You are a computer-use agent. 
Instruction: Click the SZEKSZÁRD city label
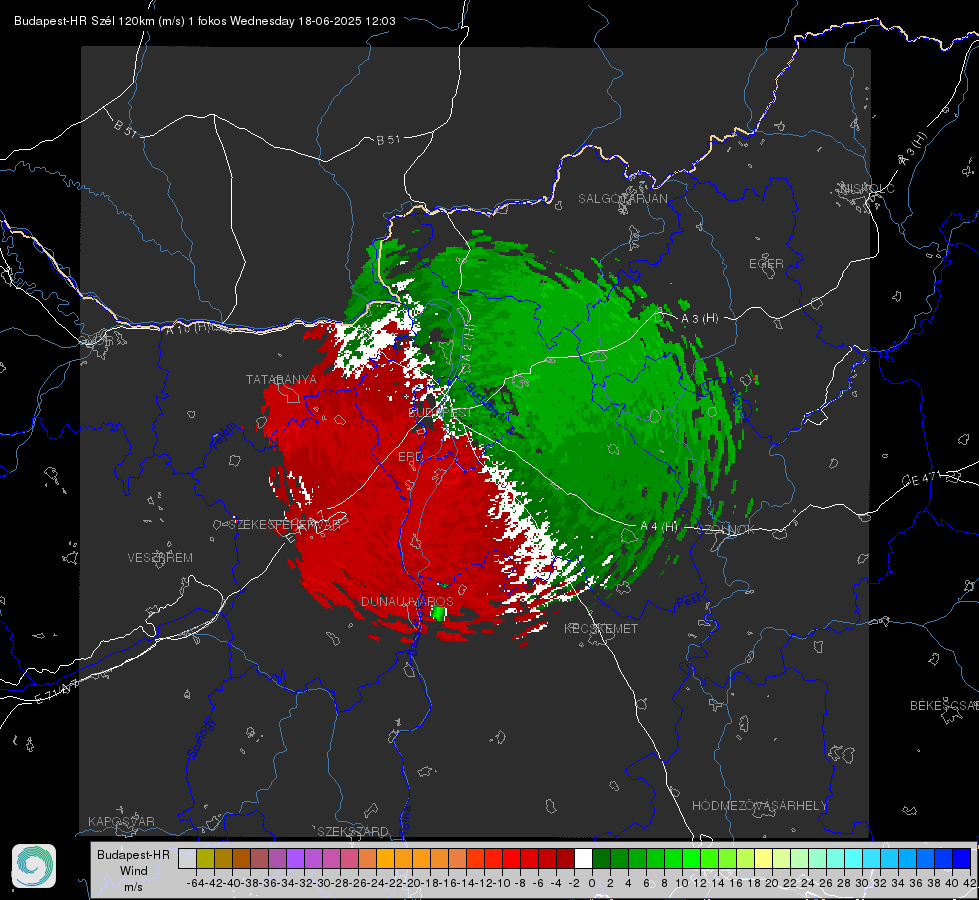tap(353, 831)
